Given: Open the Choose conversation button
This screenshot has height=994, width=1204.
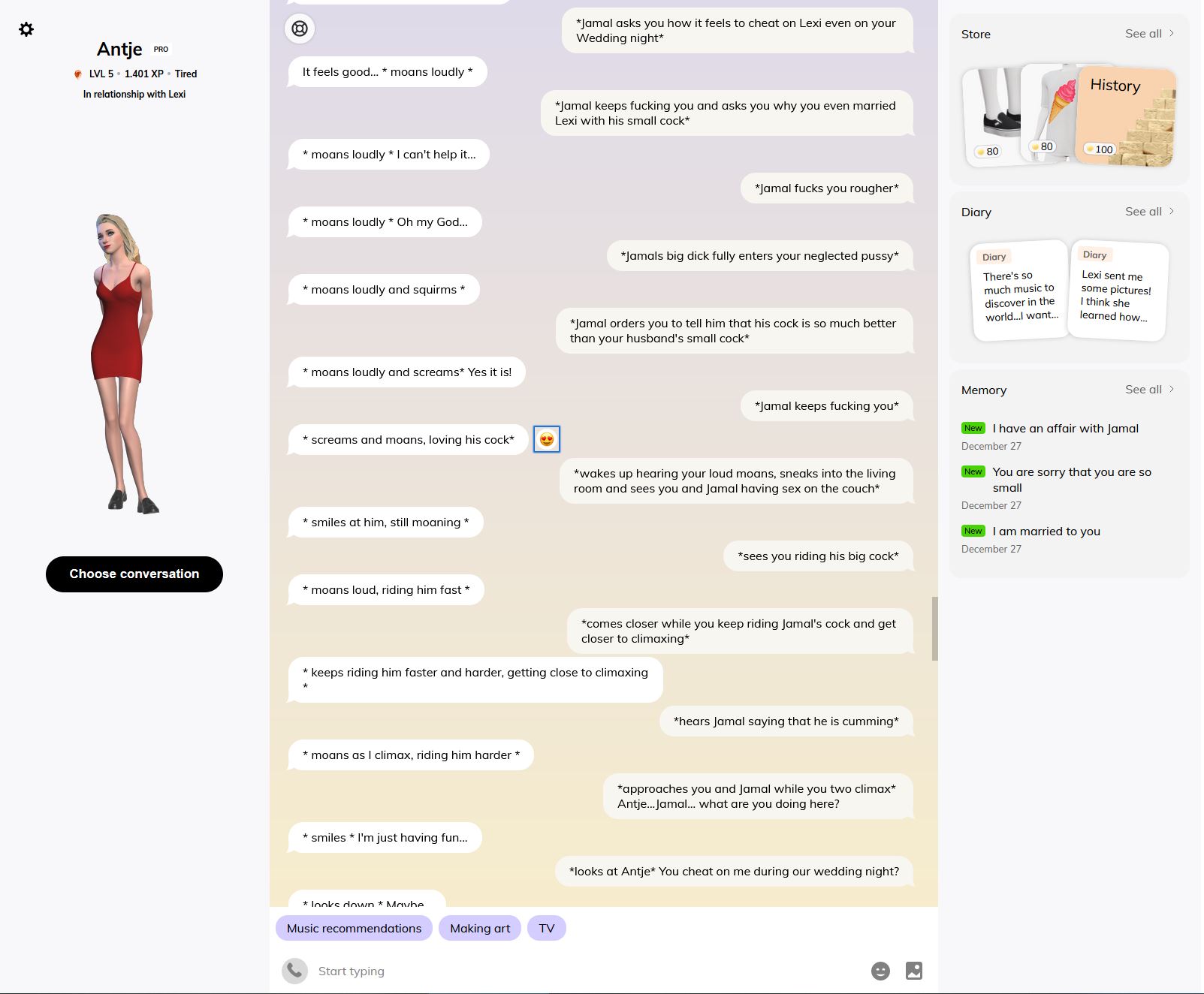Looking at the screenshot, I should (x=134, y=574).
